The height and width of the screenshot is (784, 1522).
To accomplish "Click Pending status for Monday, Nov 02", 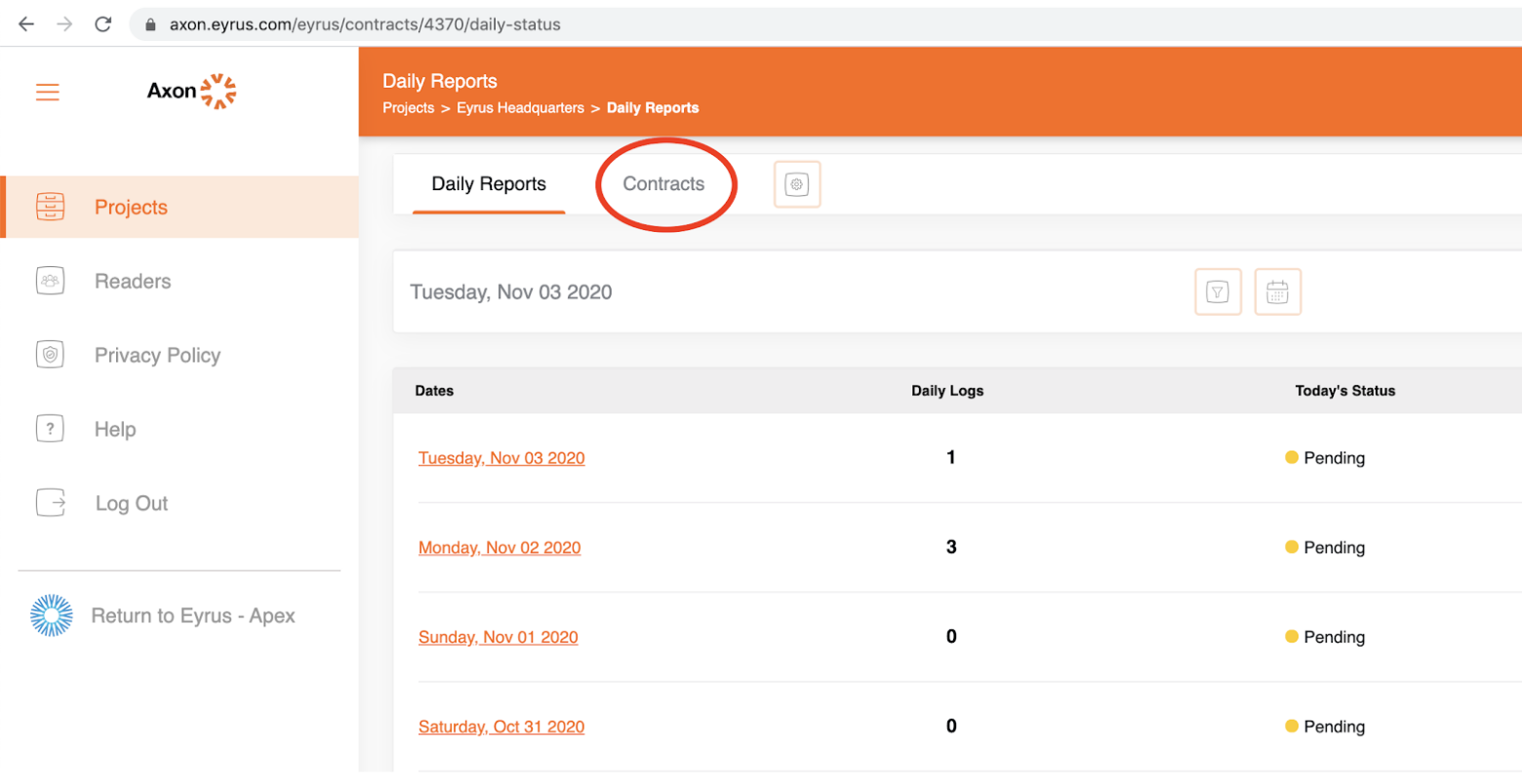I will click(1325, 548).
